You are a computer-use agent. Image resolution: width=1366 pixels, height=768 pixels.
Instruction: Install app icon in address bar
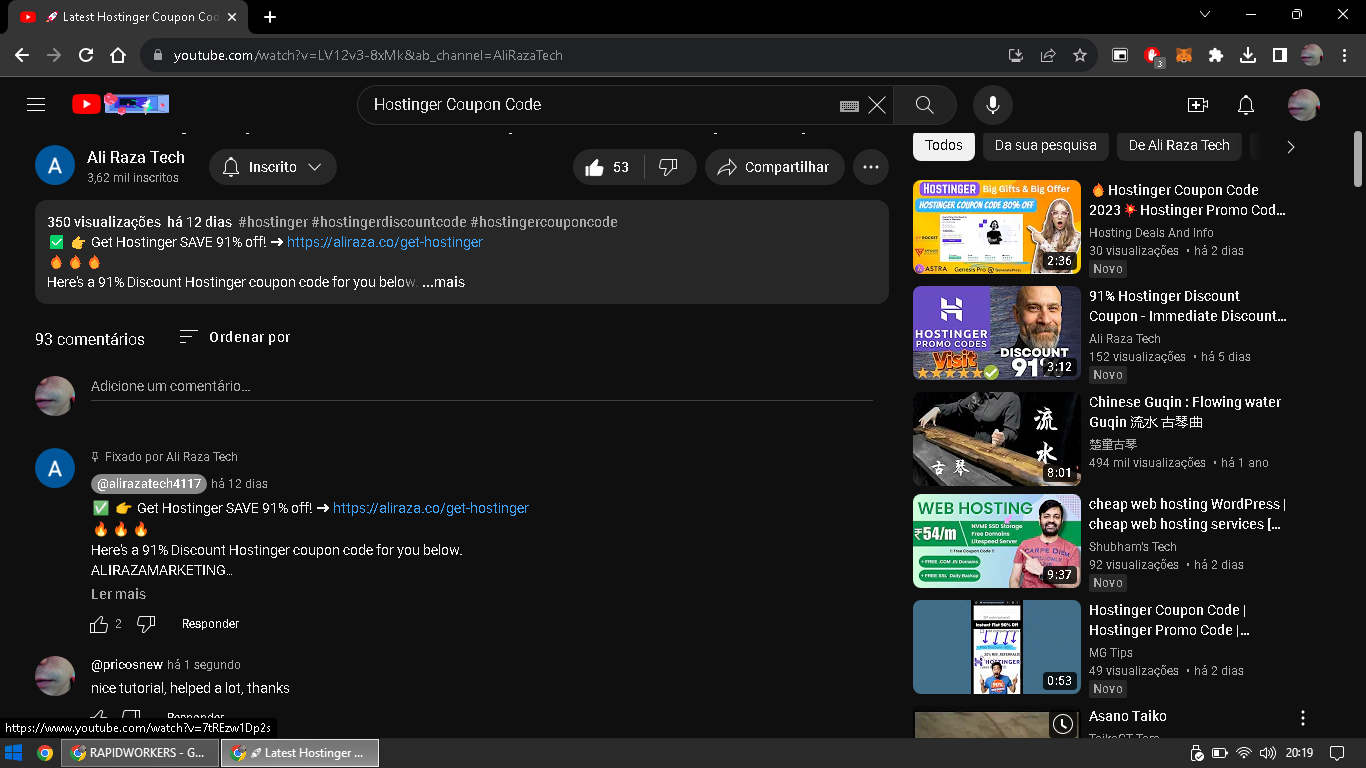coord(1016,55)
